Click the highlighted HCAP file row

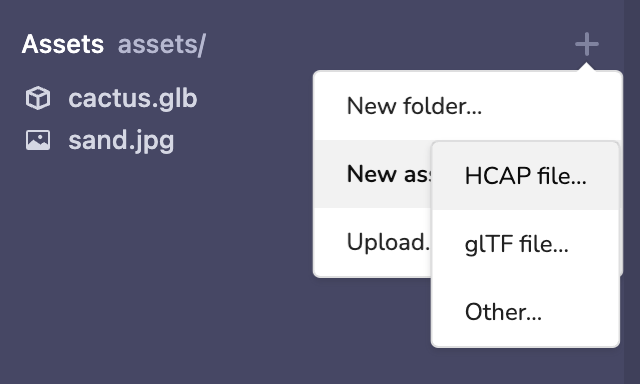[x=525, y=176]
